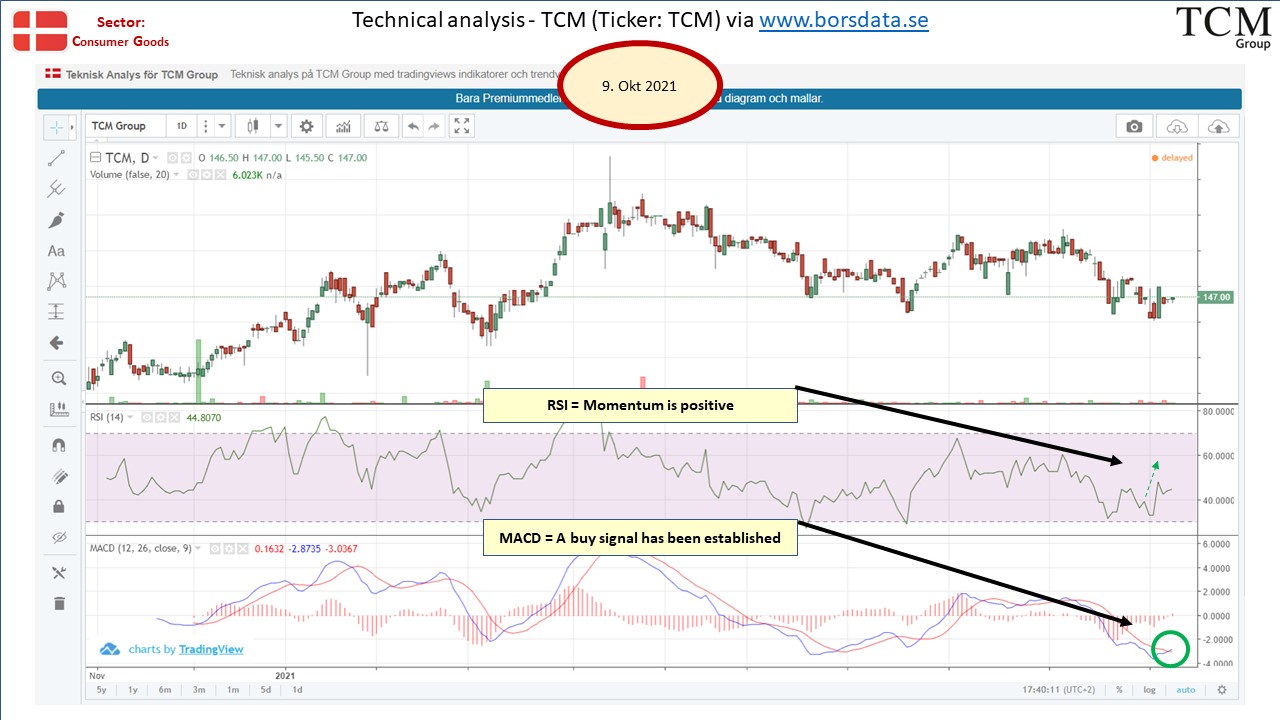Image resolution: width=1280 pixels, height=720 pixels.
Task: Open chart properties gear in top toolbar
Action: click(306, 126)
